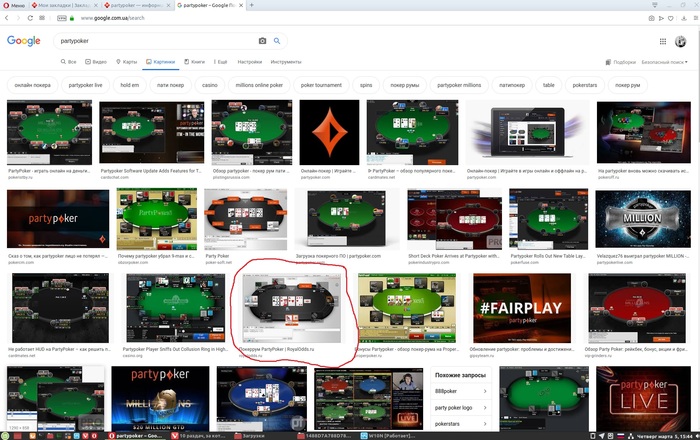The image size is (700, 440).
Task: Select the 'casino' filter chip
Action: click(209, 85)
